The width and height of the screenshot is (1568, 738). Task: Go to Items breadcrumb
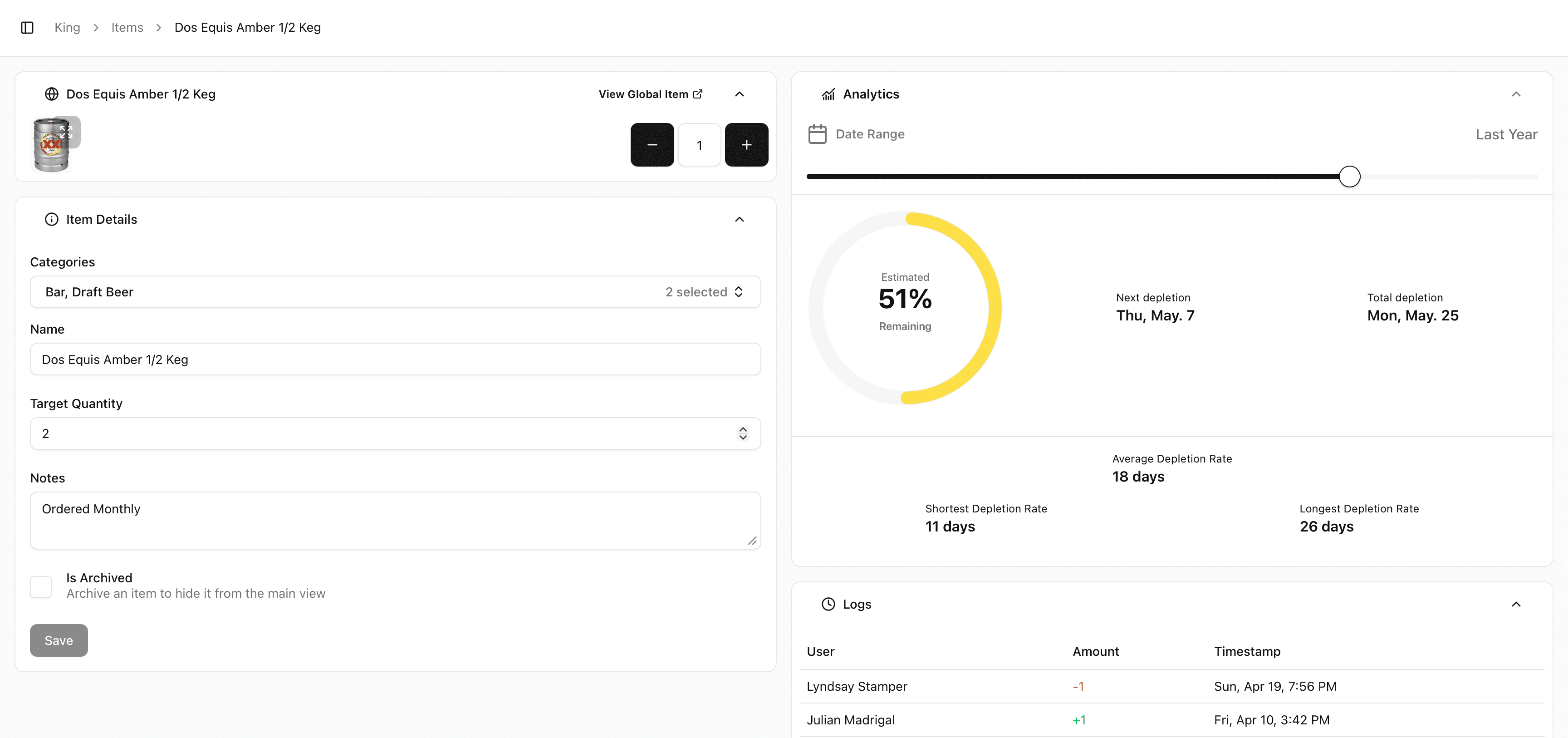pos(127,27)
